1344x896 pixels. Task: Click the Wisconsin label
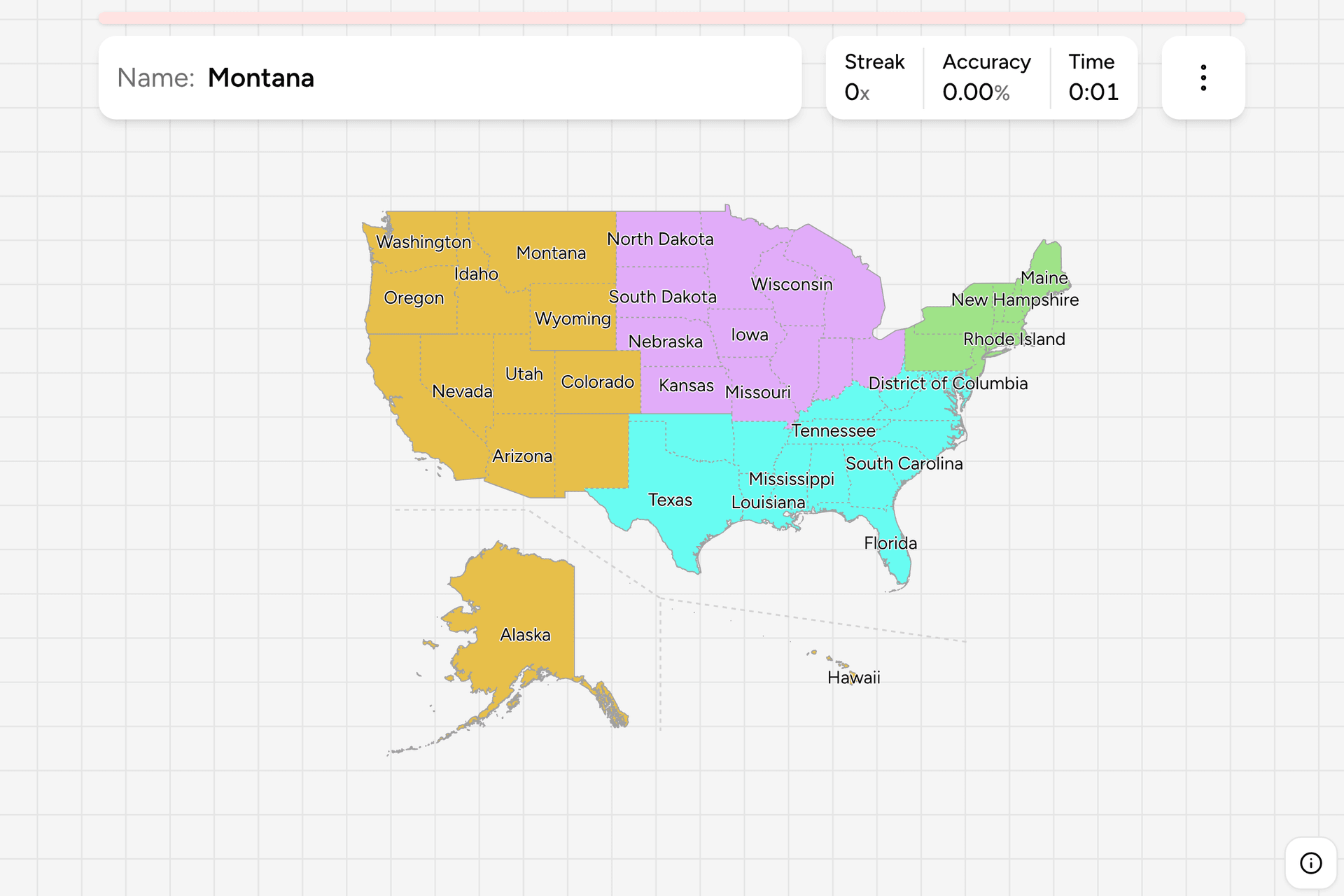pyautogui.click(x=792, y=284)
